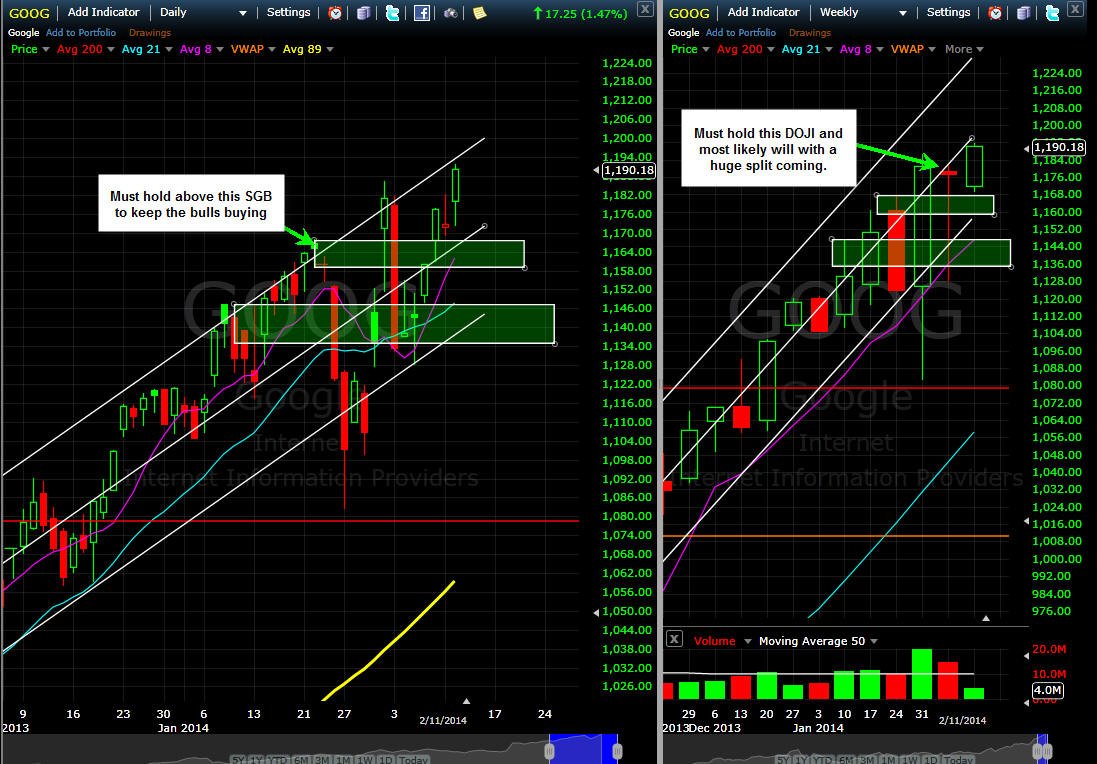
Task: Open the price alert alarm clock in Daily chart
Action: [x=335, y=13]
